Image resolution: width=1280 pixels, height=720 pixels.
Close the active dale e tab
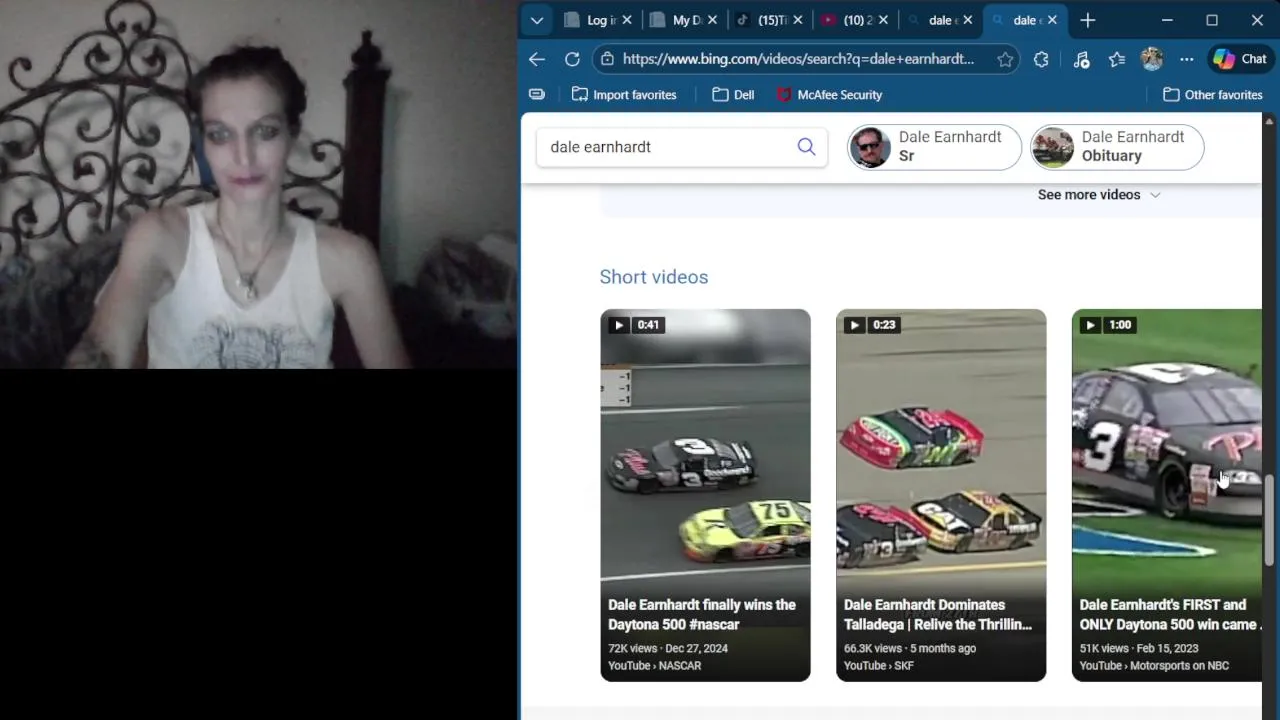1053,20
